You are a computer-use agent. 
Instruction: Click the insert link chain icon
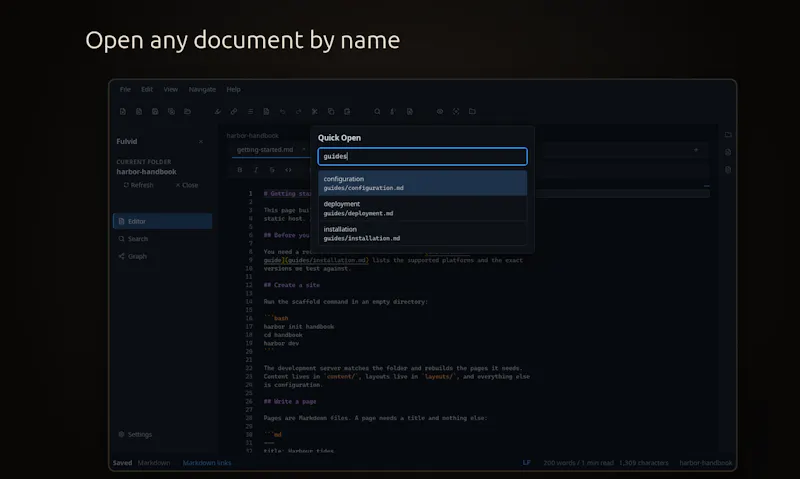[x=234, y=111]
